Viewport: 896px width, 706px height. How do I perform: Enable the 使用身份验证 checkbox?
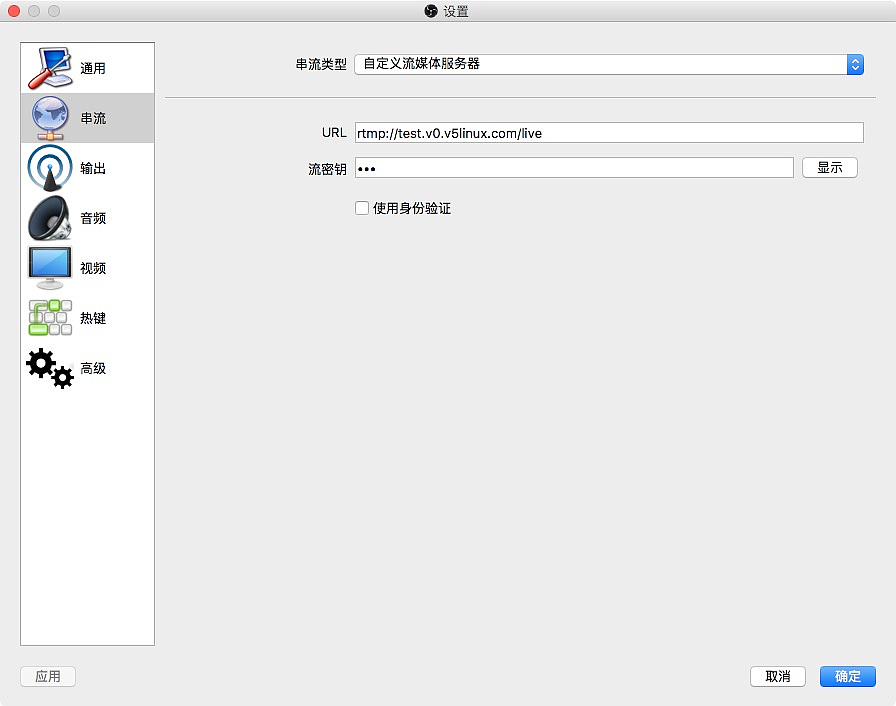point(362,208)
